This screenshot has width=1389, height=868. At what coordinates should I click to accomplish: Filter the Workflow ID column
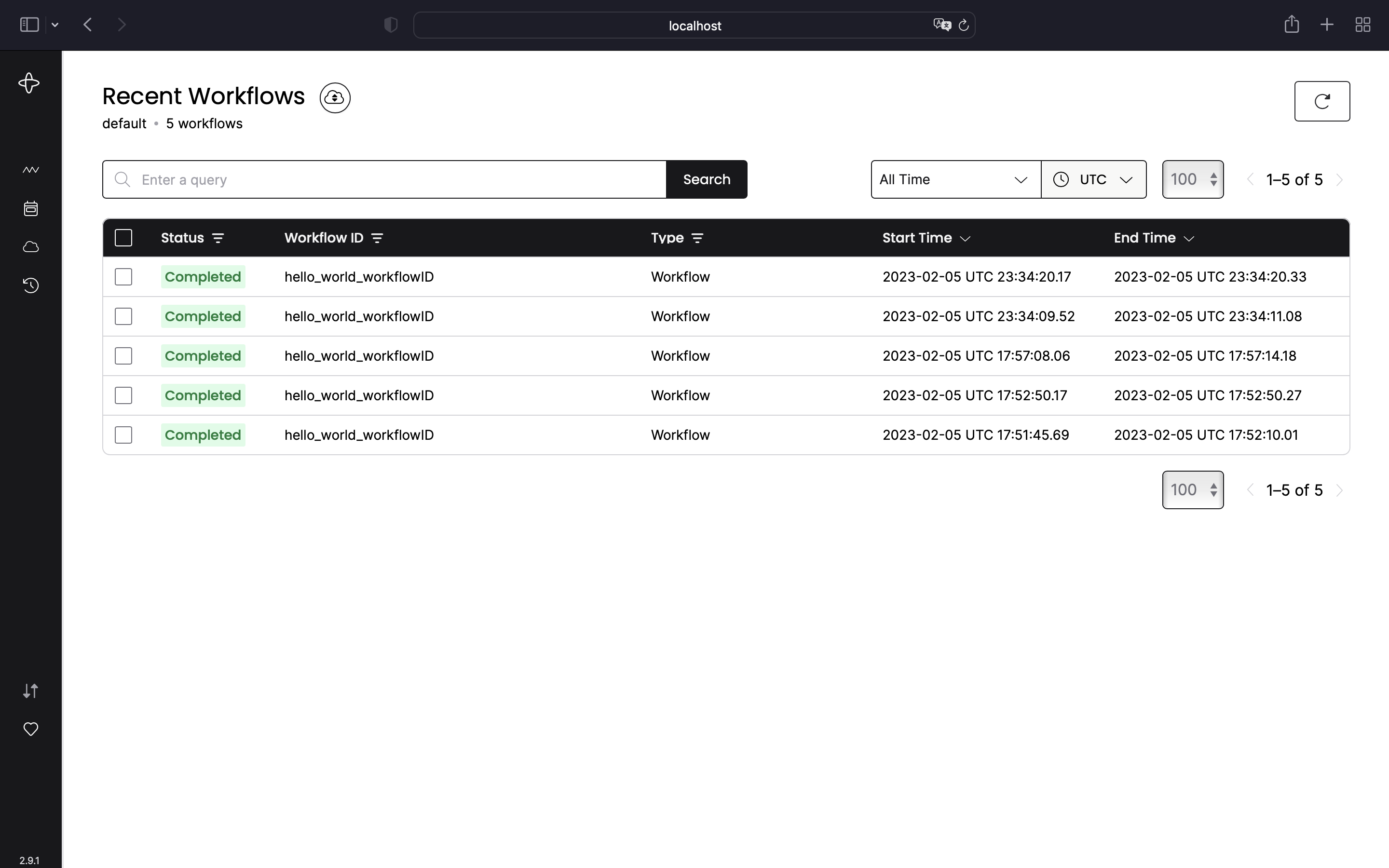click(377, 237)
